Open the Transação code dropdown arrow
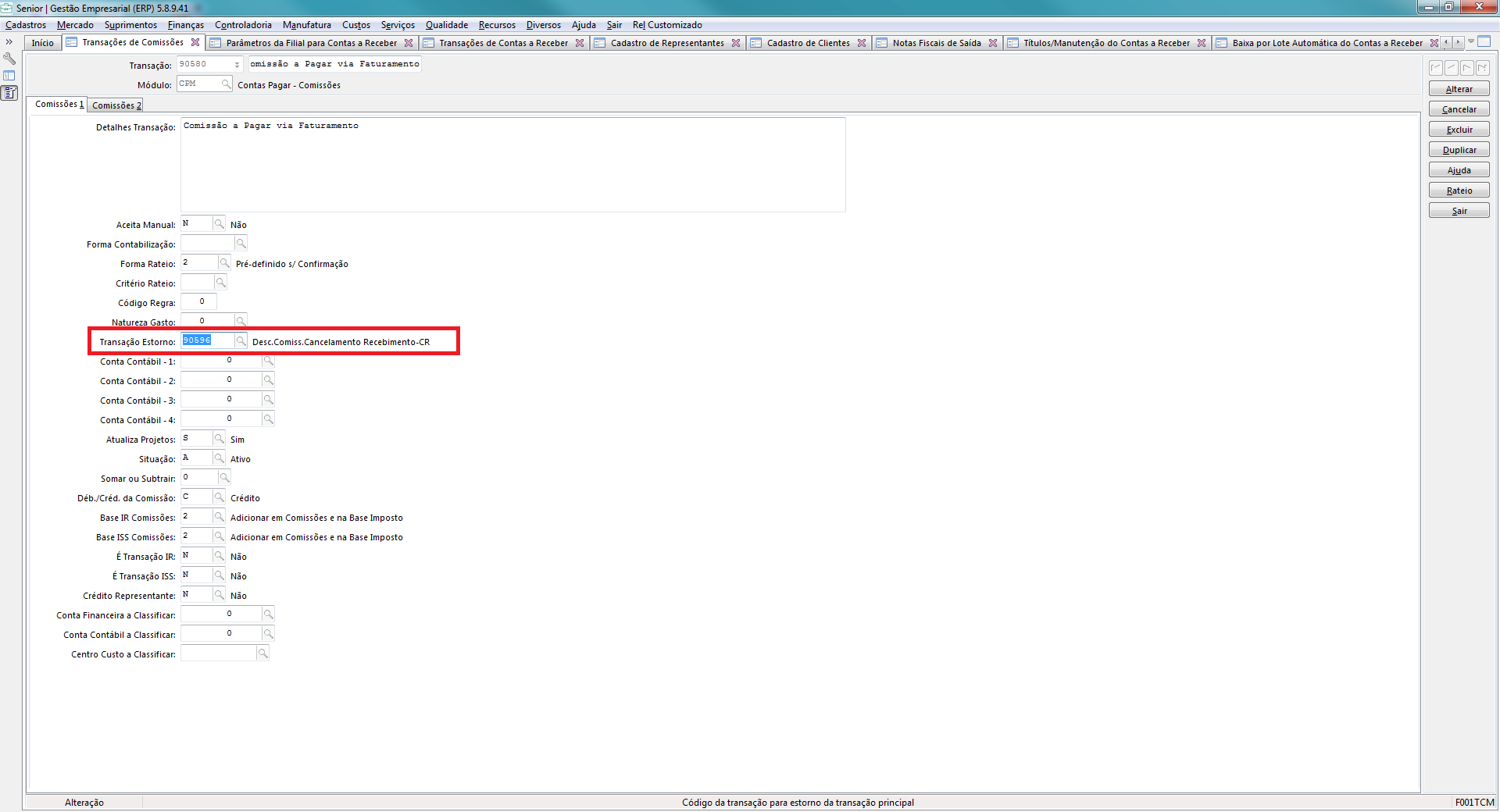 (x=237, y=65)
